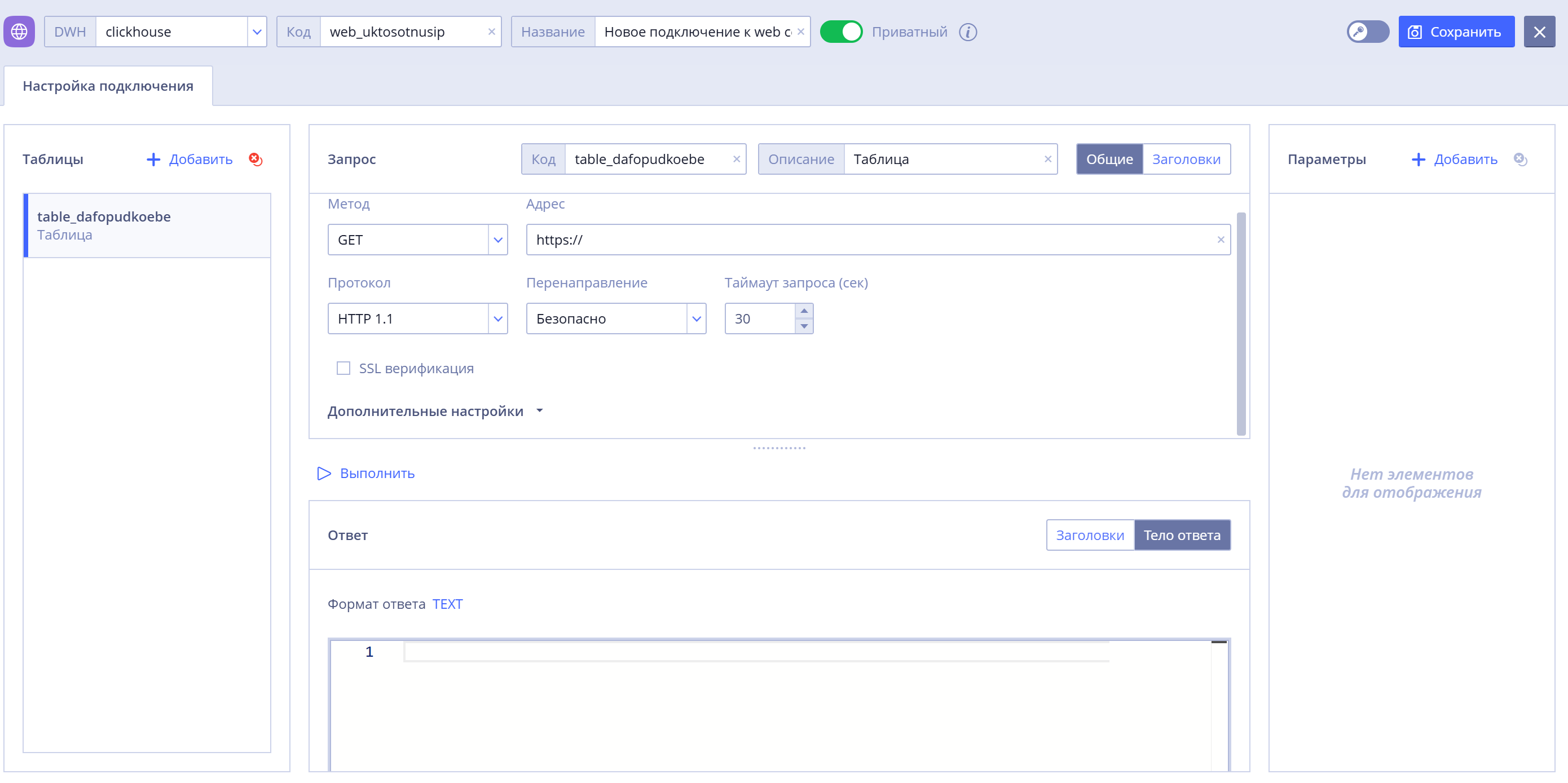Clear the Описание Таблица field
Viewport: 1568px width, 783px height.
(1047, 160)
